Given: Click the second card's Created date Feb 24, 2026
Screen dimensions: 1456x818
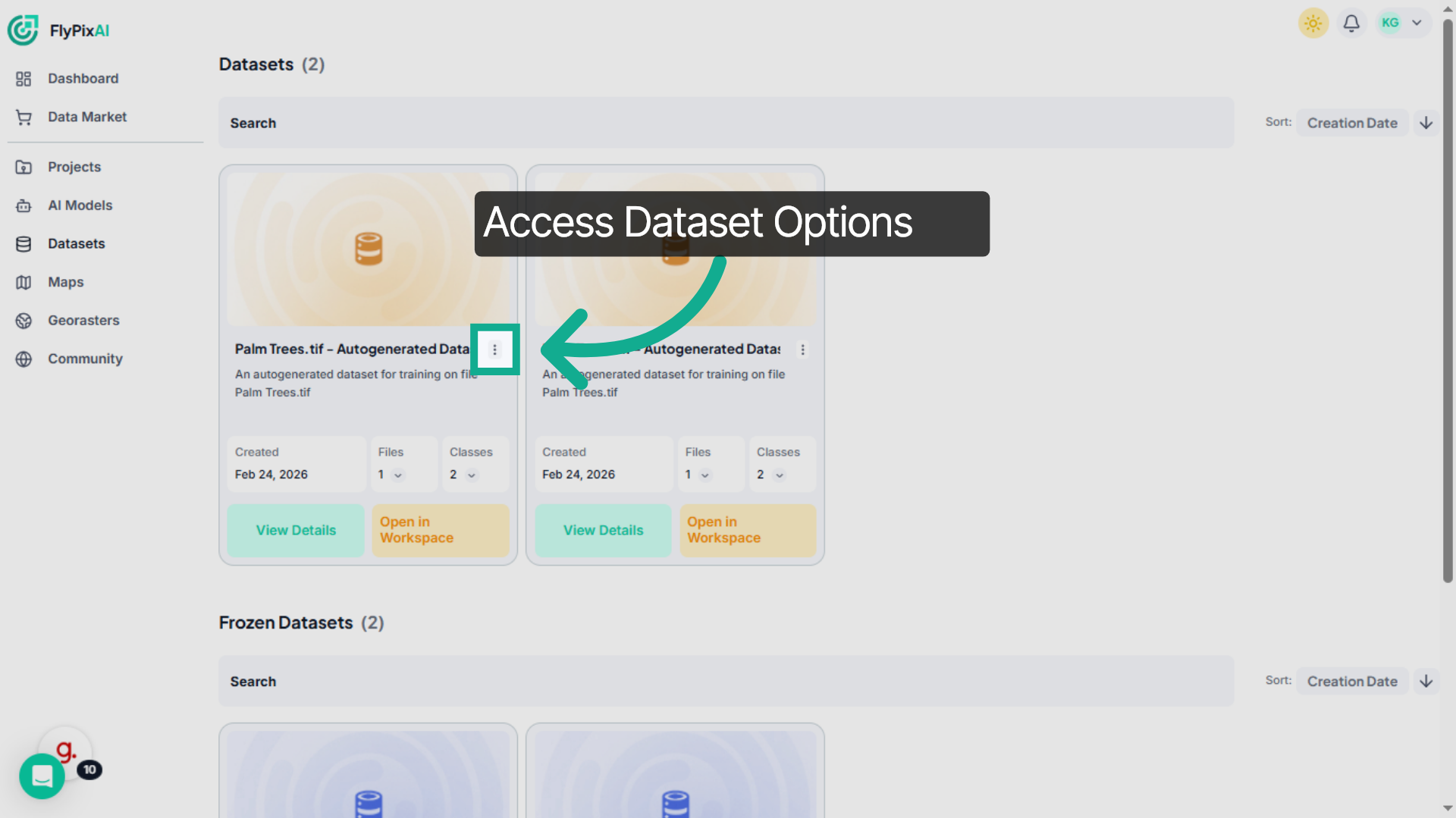Looking at the screenshot, I should (x=579, y=475).
